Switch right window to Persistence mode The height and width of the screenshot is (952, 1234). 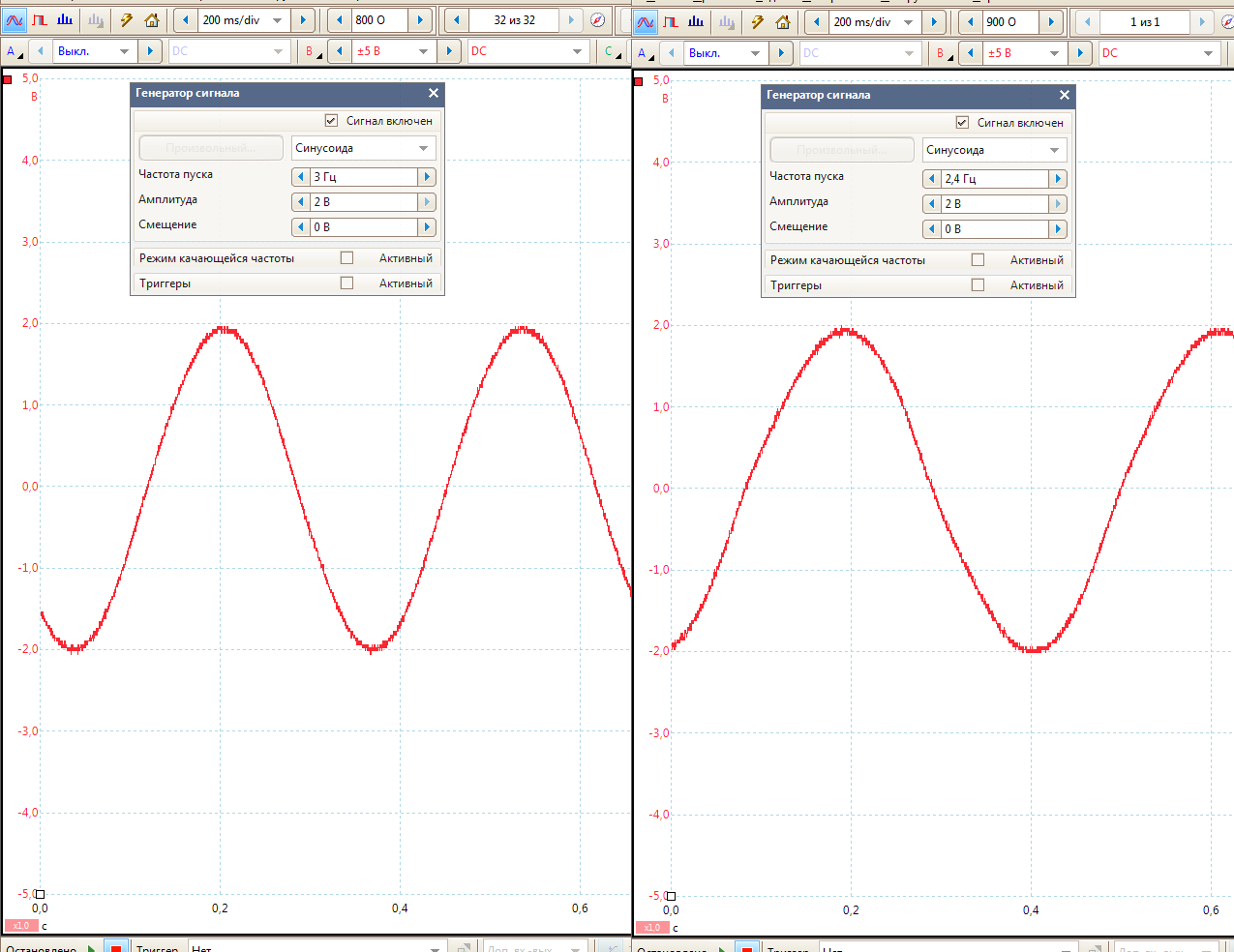click(x=671, y=22)
